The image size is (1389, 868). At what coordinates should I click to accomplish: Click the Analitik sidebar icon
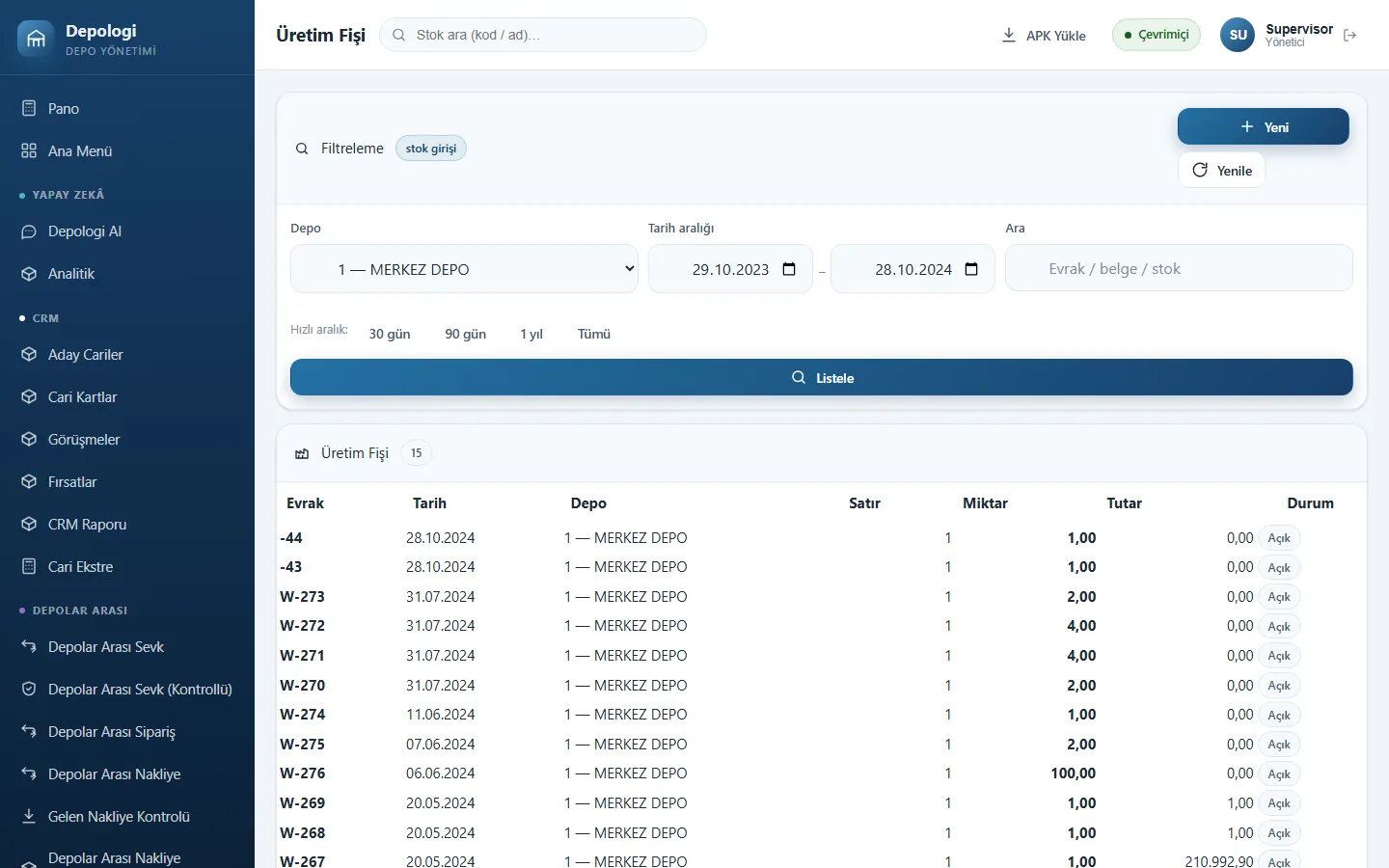coord(29,274)
